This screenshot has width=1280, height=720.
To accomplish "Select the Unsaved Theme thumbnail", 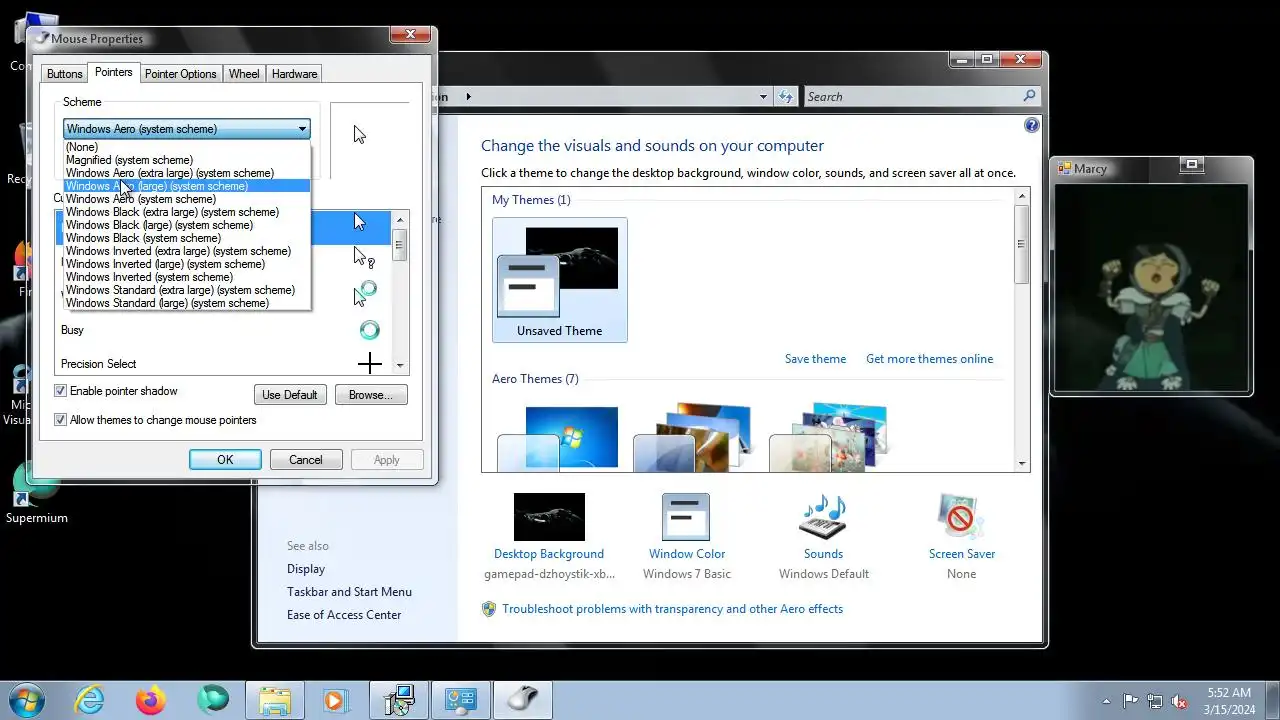I will [x=560, y=280].
